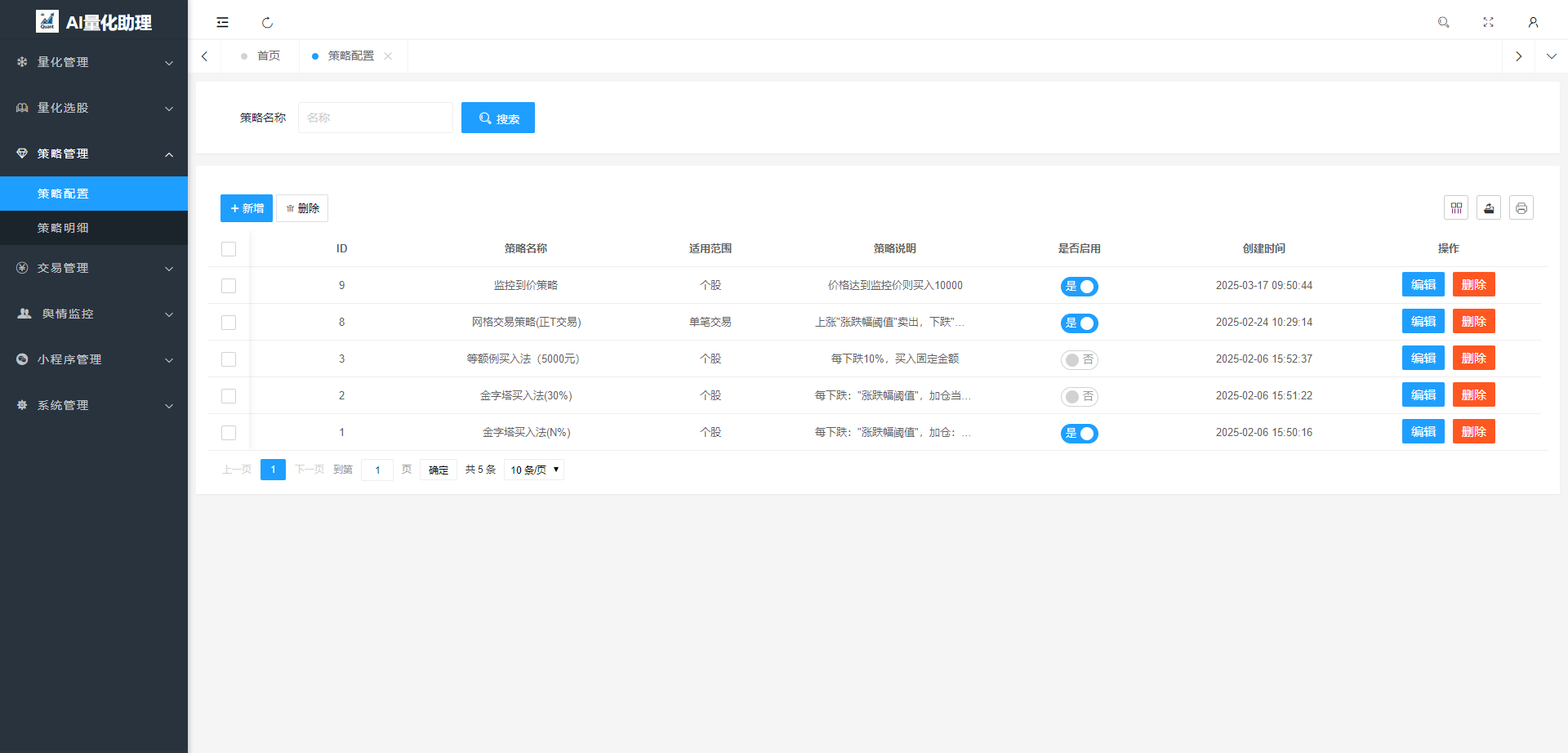Click the print icon above the table
Screen dimensions: 1568x753
(x=1521, y=207)
